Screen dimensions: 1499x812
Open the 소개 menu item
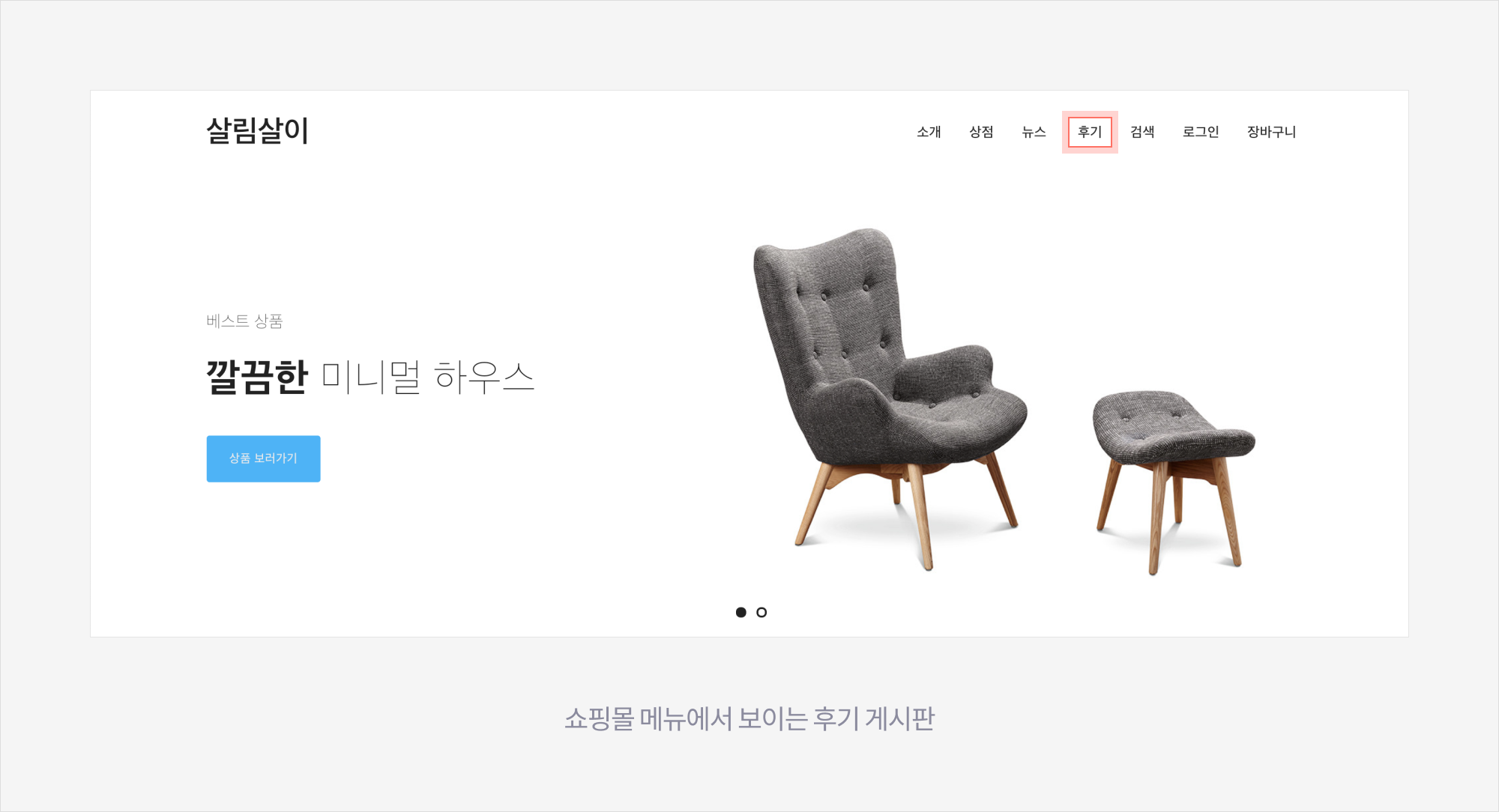coord(929,132)
